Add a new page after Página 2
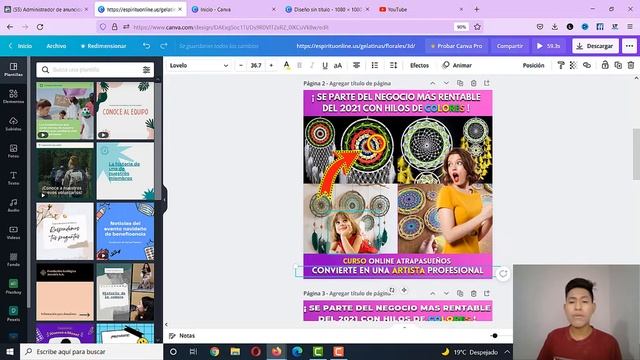This screenshot has width=640, height=360. click(x=487, y=83)
